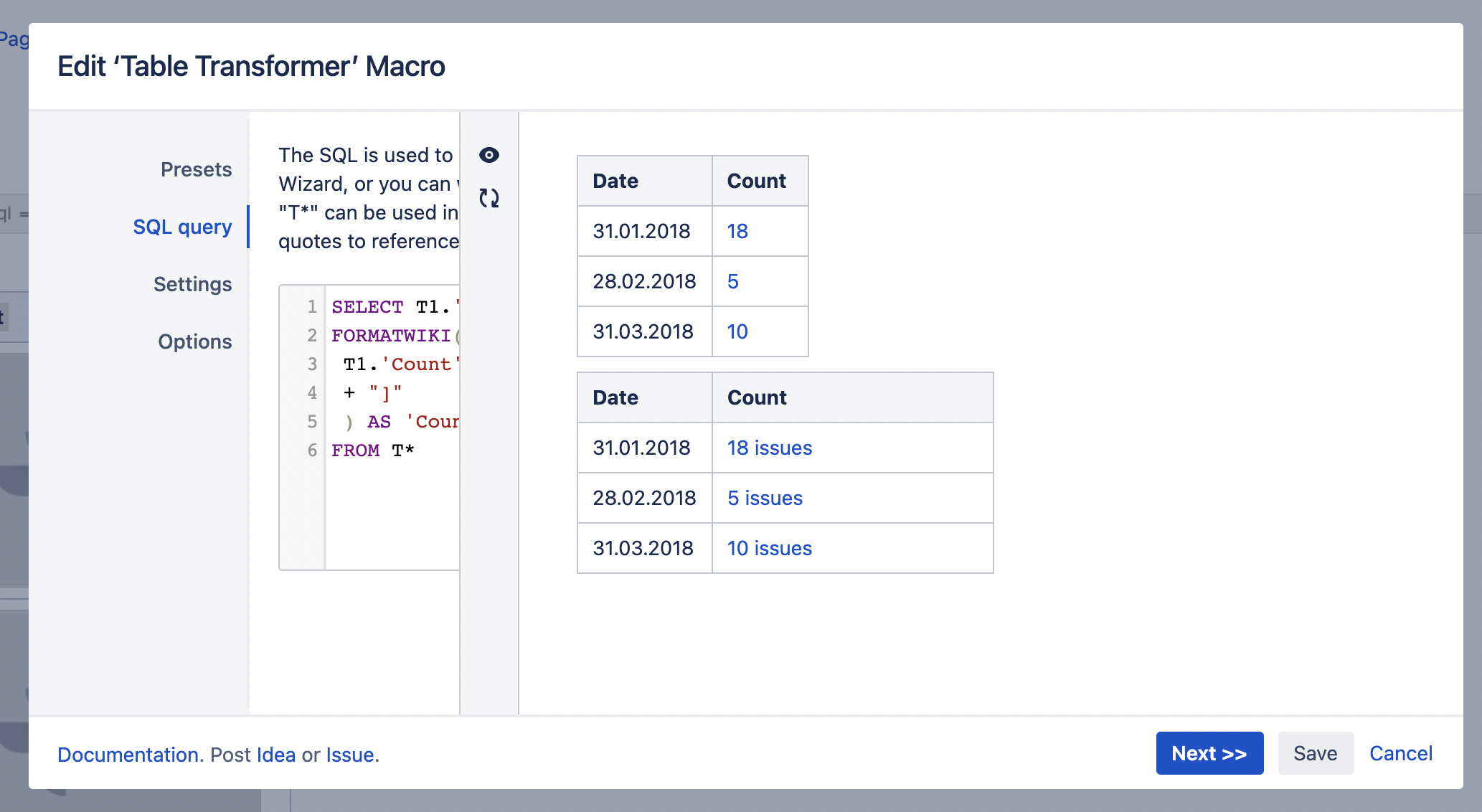
Task: Open the '5 issues' link
Action: pyautogui.click(x=765, y=498)
